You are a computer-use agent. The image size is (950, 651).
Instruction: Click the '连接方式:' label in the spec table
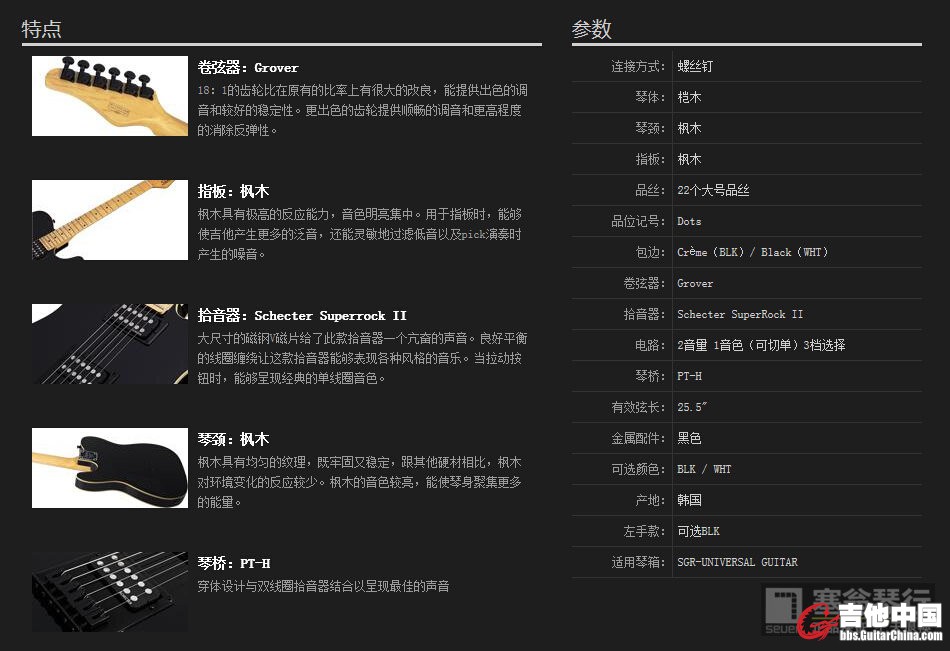tap(638, 66)
